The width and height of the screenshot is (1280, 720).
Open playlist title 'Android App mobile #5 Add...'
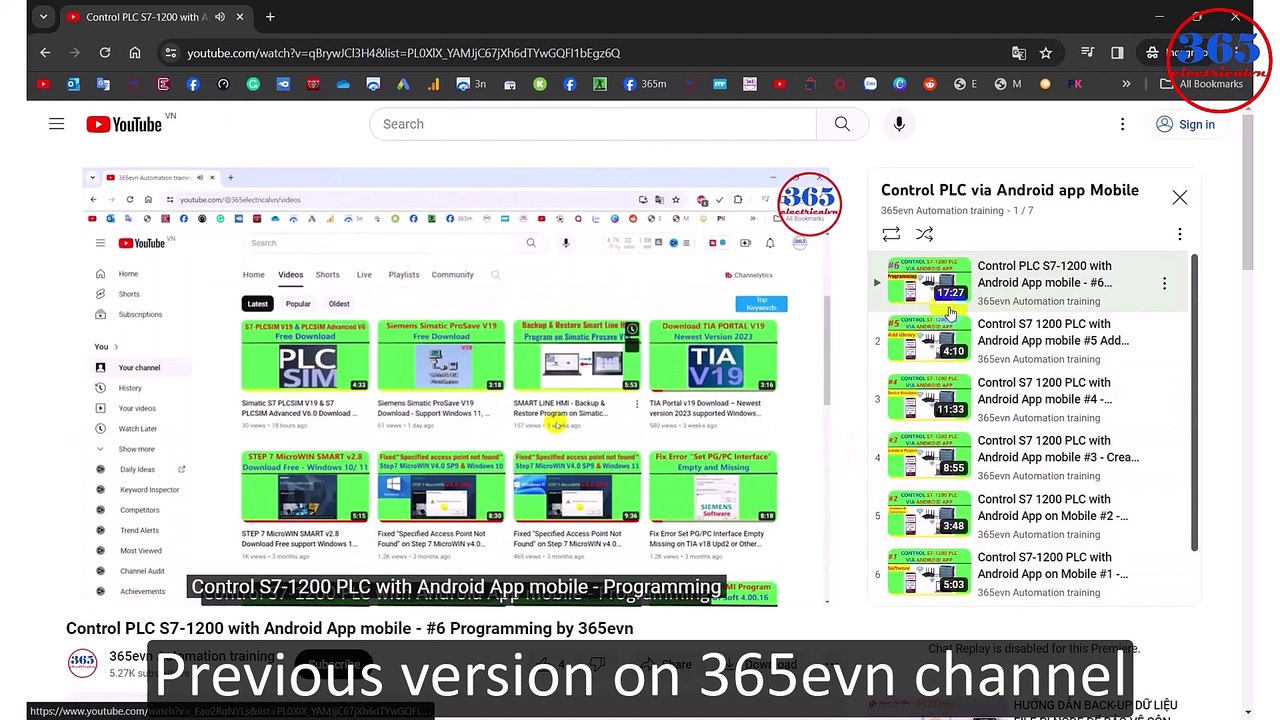[x=1053, y=332]
